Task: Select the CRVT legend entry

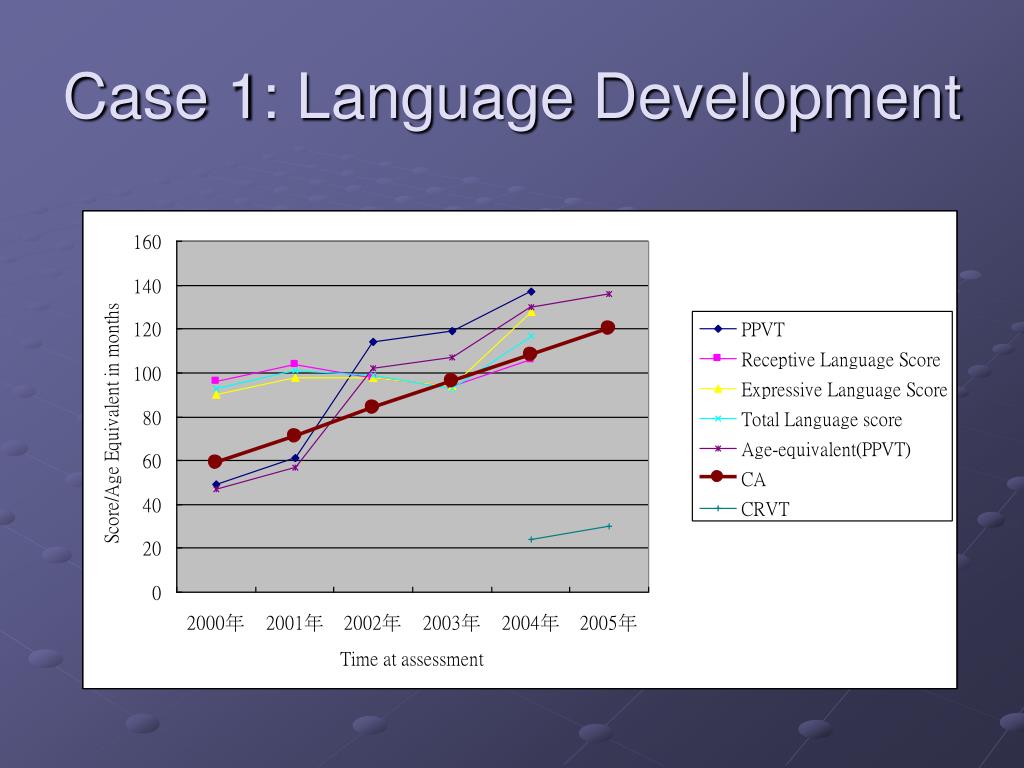Action: 744,509
